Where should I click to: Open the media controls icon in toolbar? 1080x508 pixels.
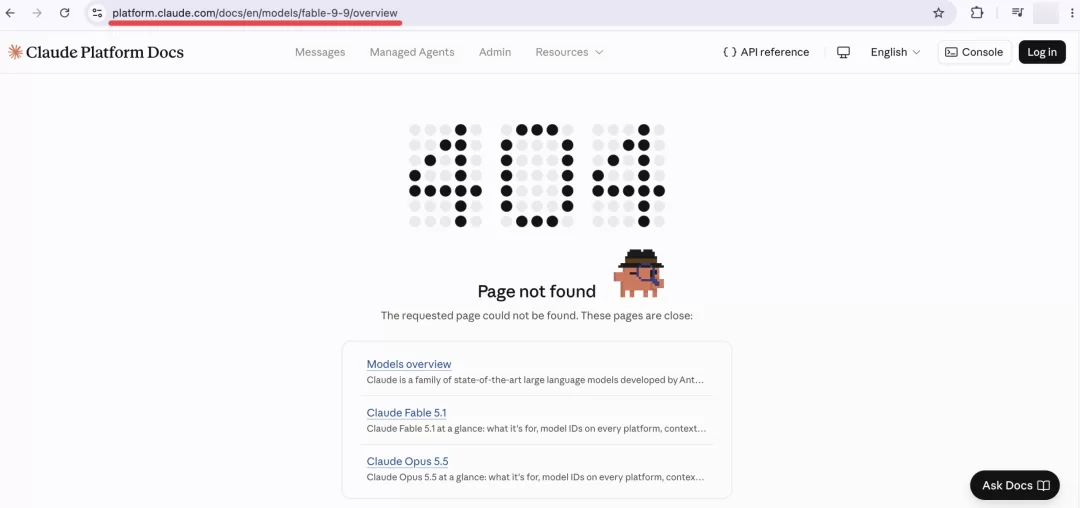pos(1017,12)
